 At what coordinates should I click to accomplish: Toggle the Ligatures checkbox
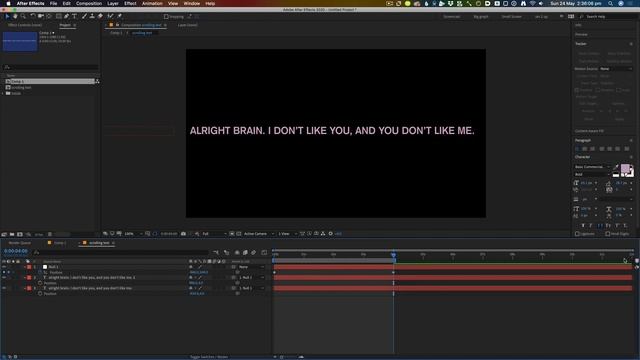coord(577,234)
